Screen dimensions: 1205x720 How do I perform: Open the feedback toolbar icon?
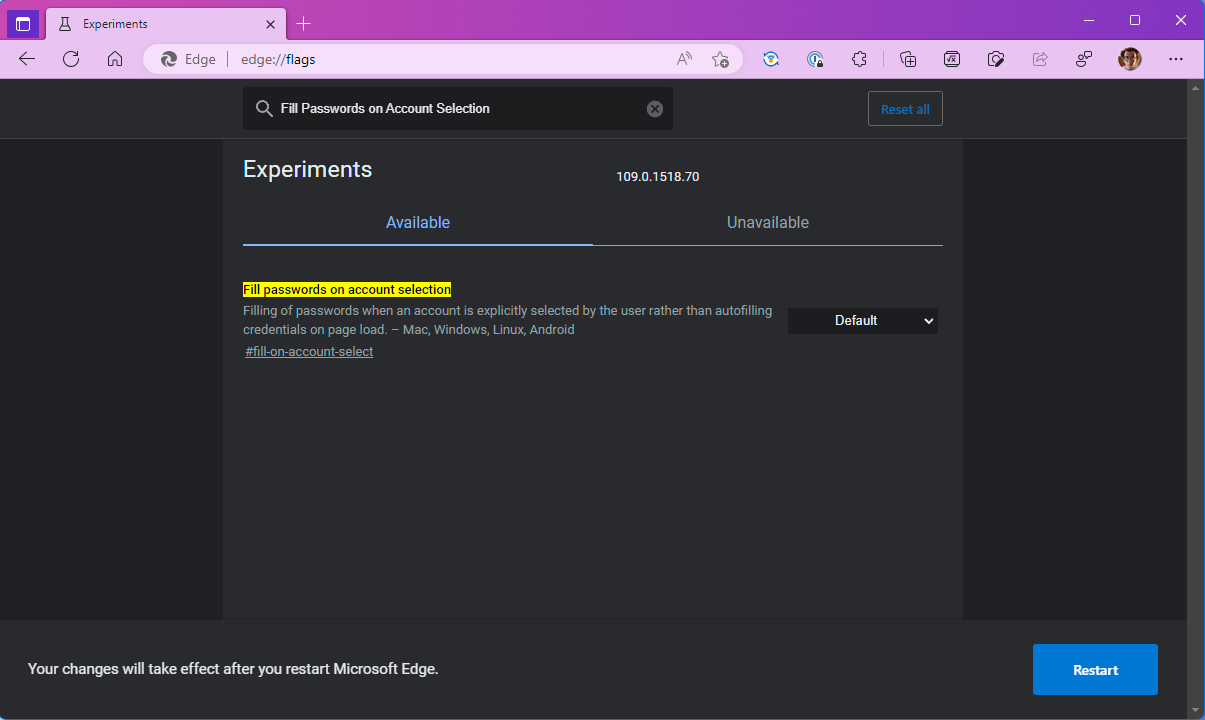click(1084, 59)
